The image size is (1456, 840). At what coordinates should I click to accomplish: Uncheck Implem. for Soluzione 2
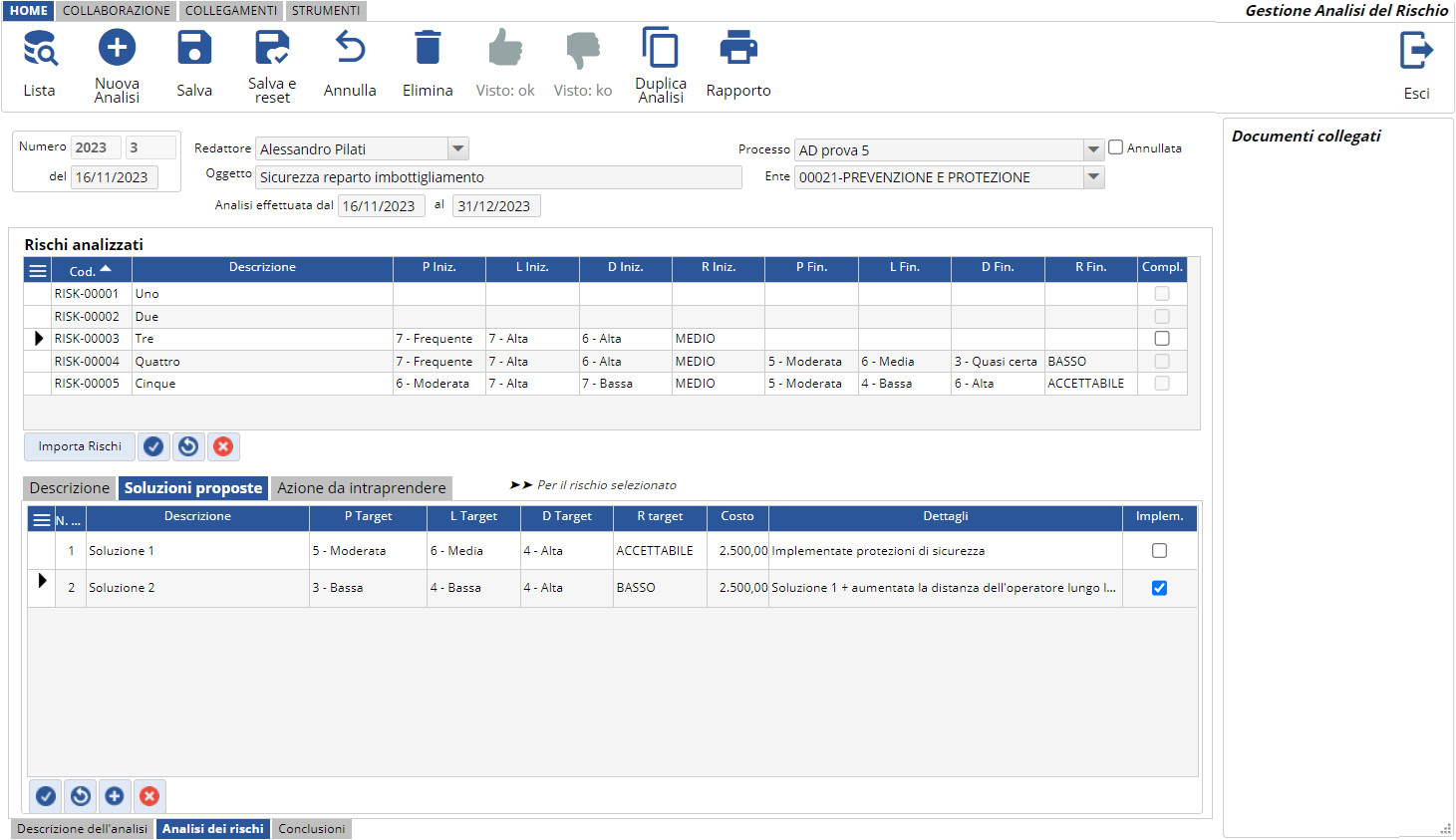[1159, 588]
